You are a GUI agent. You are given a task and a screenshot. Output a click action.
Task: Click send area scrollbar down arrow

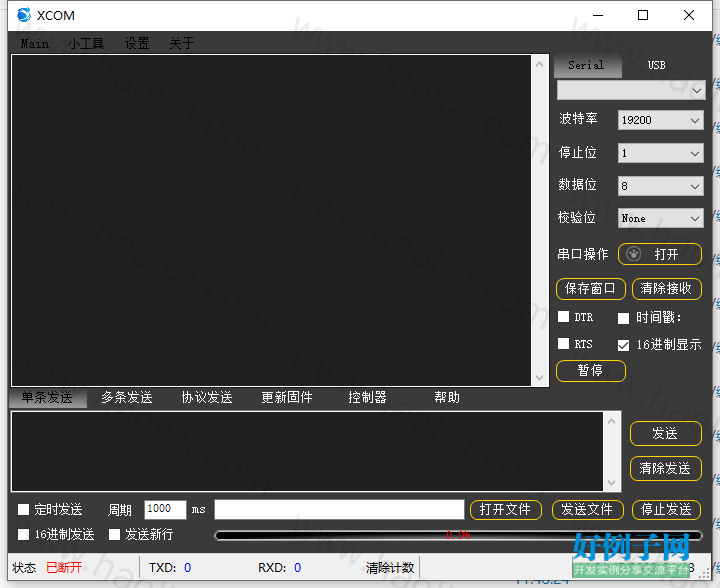point(612,482)
